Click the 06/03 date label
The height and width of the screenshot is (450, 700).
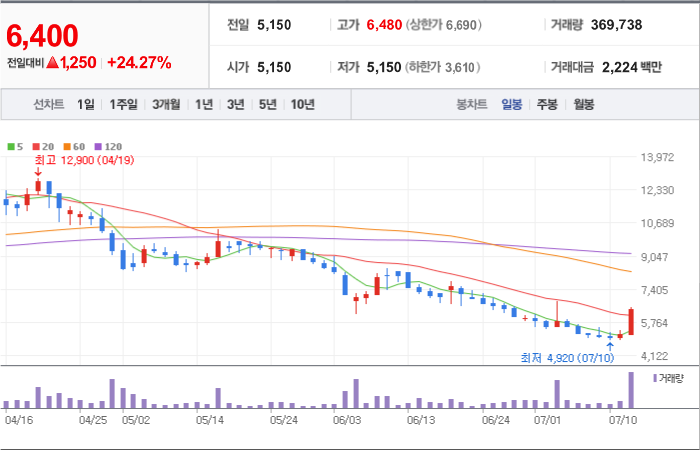pos(347,421)
